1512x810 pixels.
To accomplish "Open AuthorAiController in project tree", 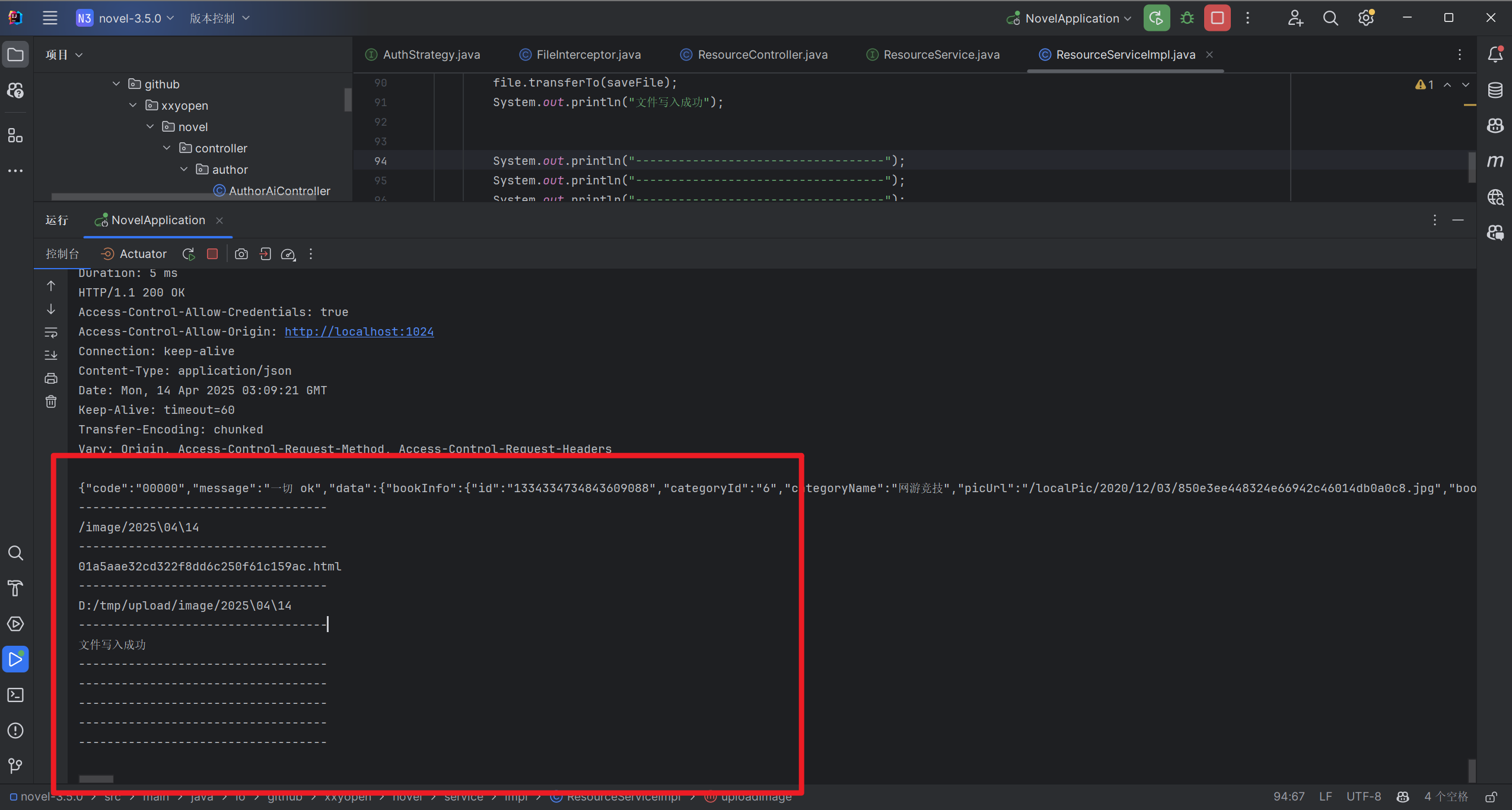I will tap(279, 191).
